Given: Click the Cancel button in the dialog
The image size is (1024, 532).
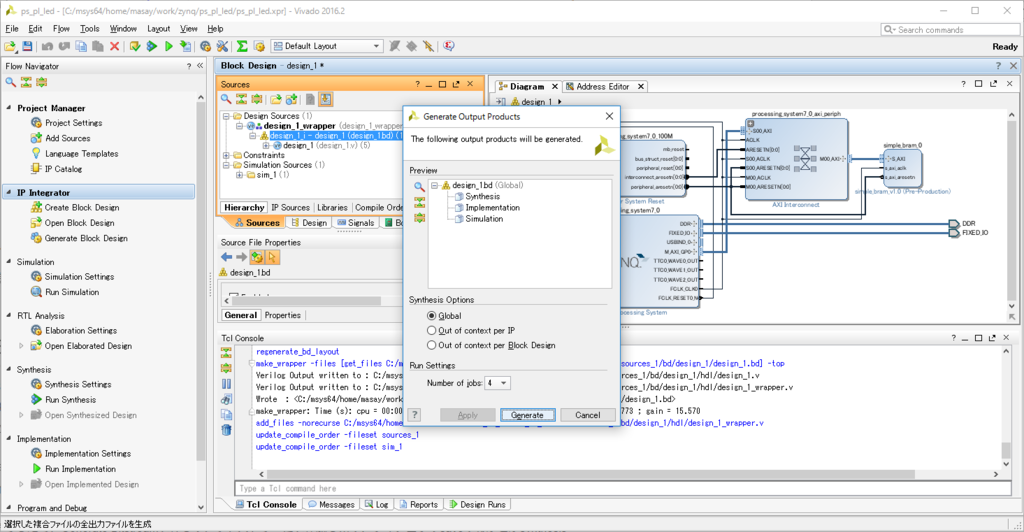Looking at the screenshot, I should coord(588,415).
